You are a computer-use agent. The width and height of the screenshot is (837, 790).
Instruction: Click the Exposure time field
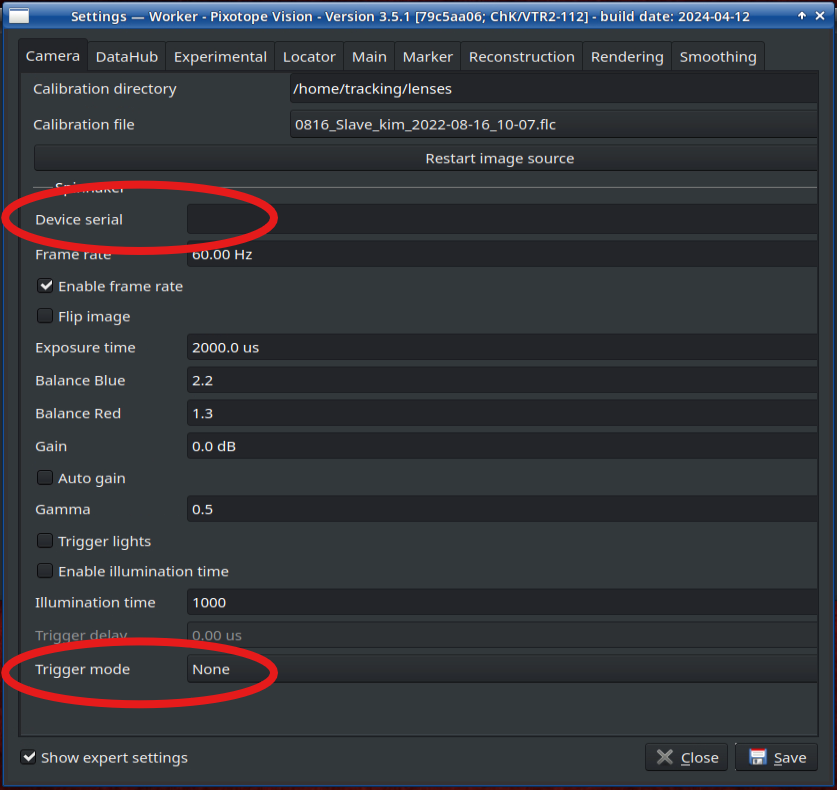502,348
